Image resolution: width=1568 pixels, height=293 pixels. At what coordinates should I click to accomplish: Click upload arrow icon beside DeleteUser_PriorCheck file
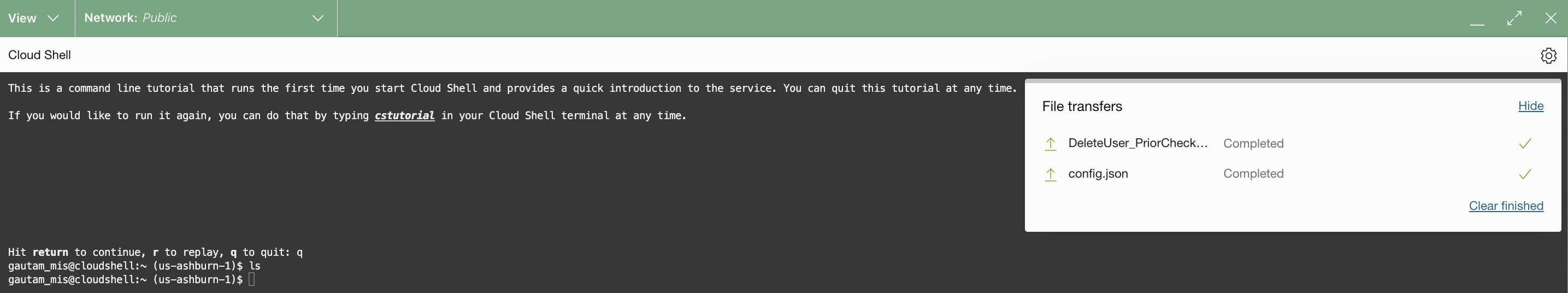coord(1051,144)
